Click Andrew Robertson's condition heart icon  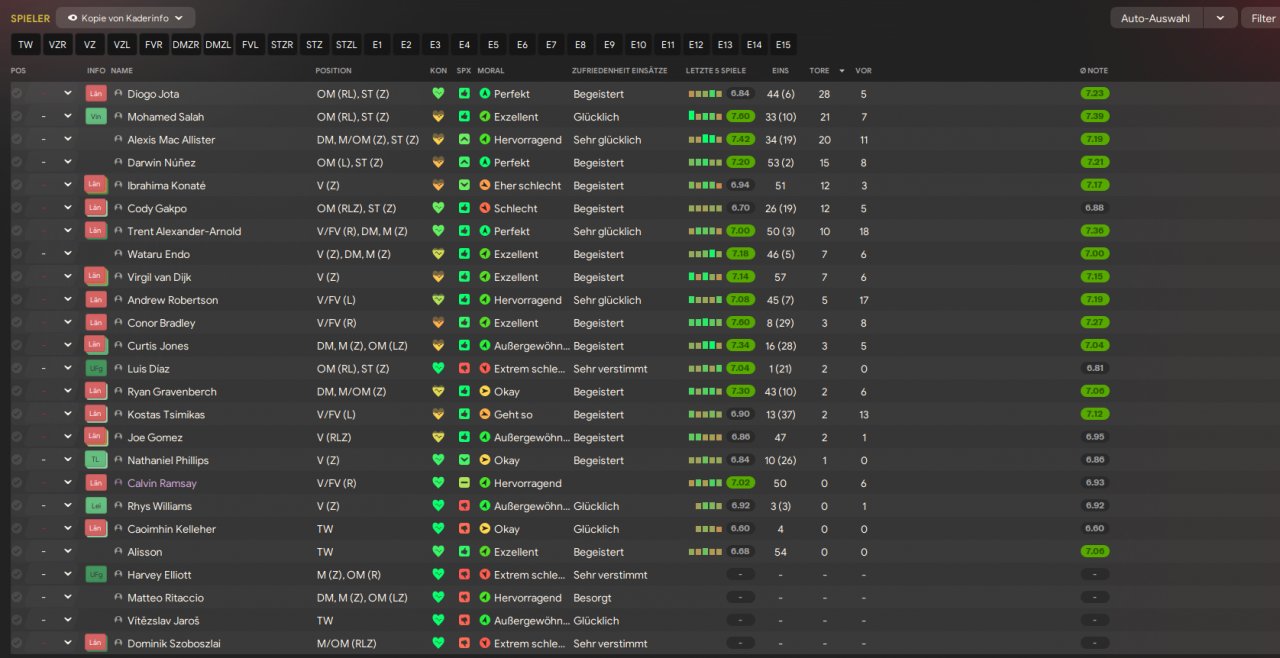coord(437,300)
